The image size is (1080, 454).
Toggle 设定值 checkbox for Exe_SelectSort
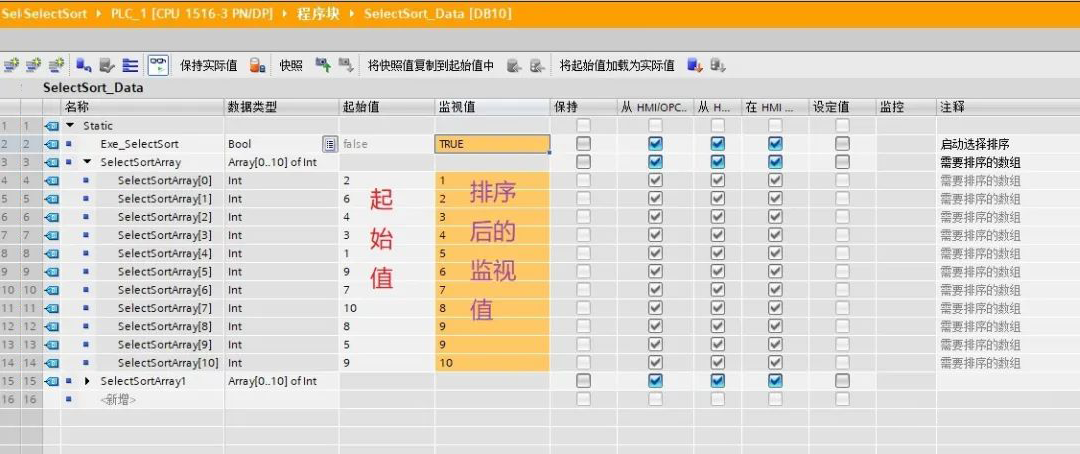842,144
